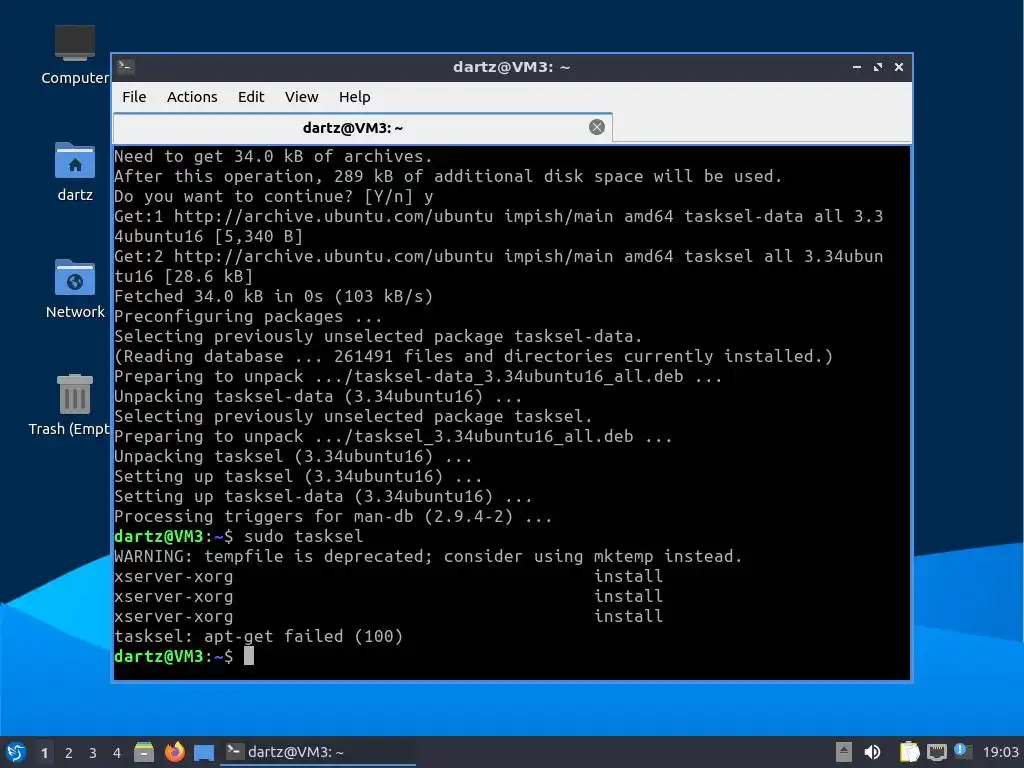Minimize the terminal window

[x=857, y=67]
